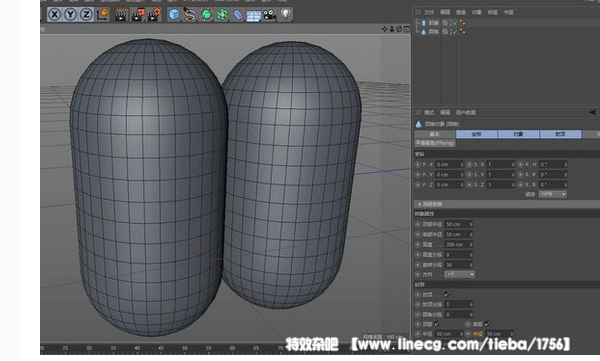Open the Object Manager tags menu
600x361 pixels.
click(x=492, y=12)
